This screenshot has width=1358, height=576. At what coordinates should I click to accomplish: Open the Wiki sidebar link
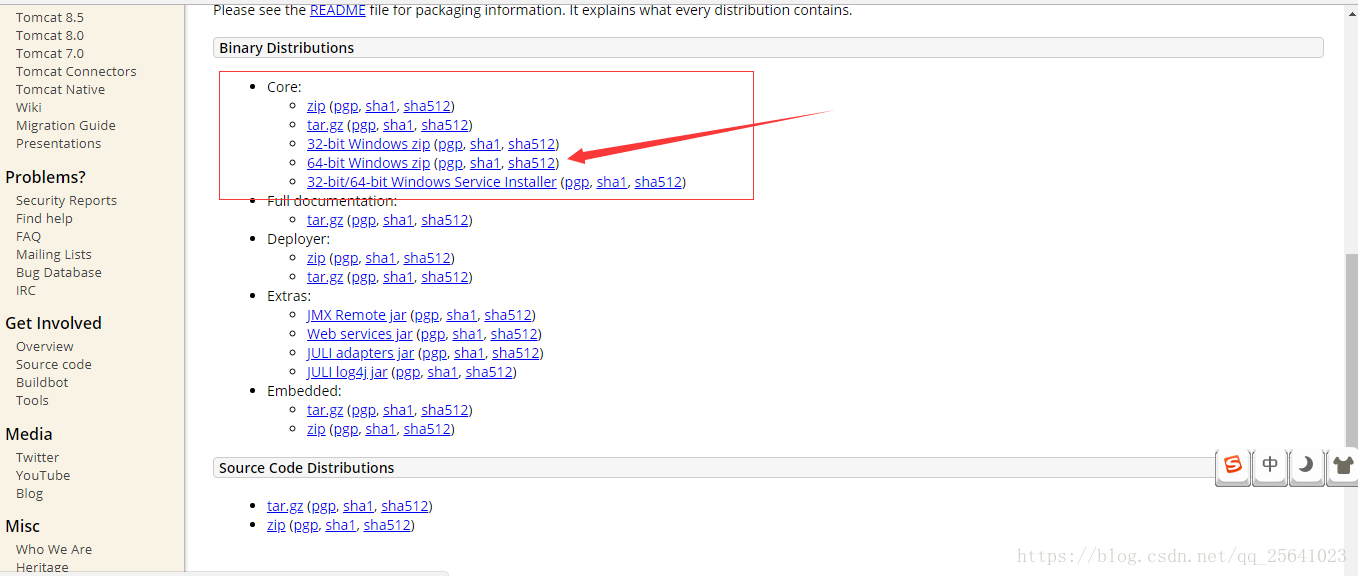(x=29, y=107)
